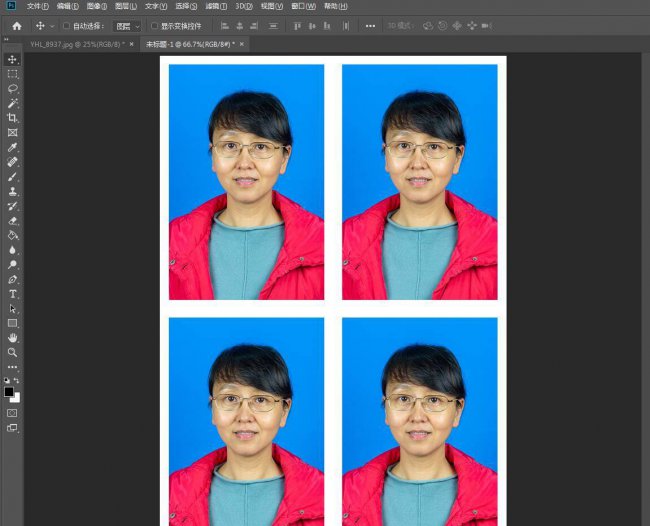Viewport: 650px width, 526px height.
Task: Align right edges icon
Action: pyautogui.click(x=254, y=26)
